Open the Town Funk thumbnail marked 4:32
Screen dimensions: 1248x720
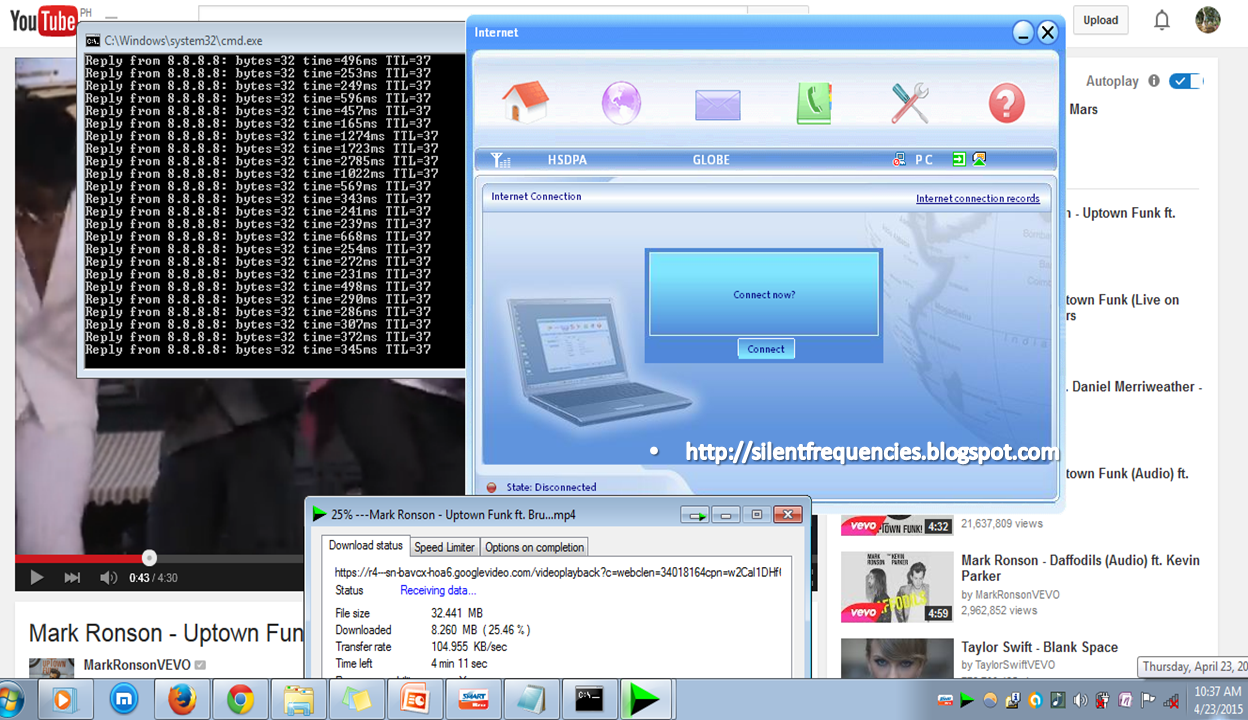pyautogui.click(x=897, y=526)
